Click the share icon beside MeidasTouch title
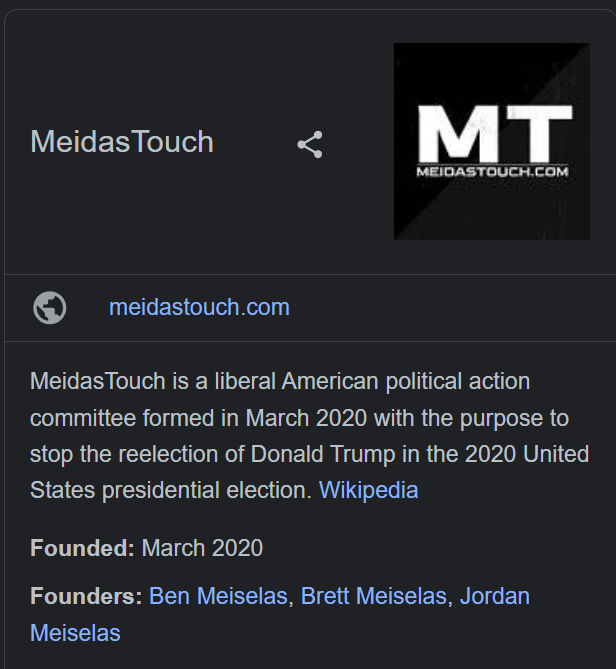 [x=310, y=145]
